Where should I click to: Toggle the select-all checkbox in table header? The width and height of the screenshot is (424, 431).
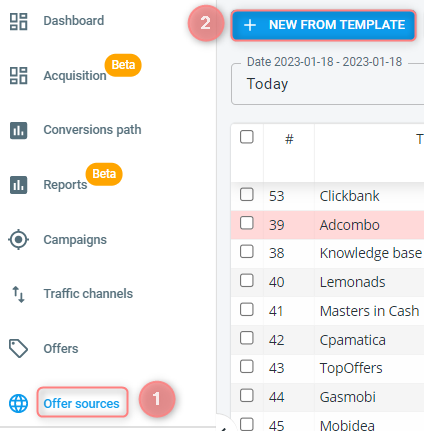pyautogui.click(x=247, y=137)
